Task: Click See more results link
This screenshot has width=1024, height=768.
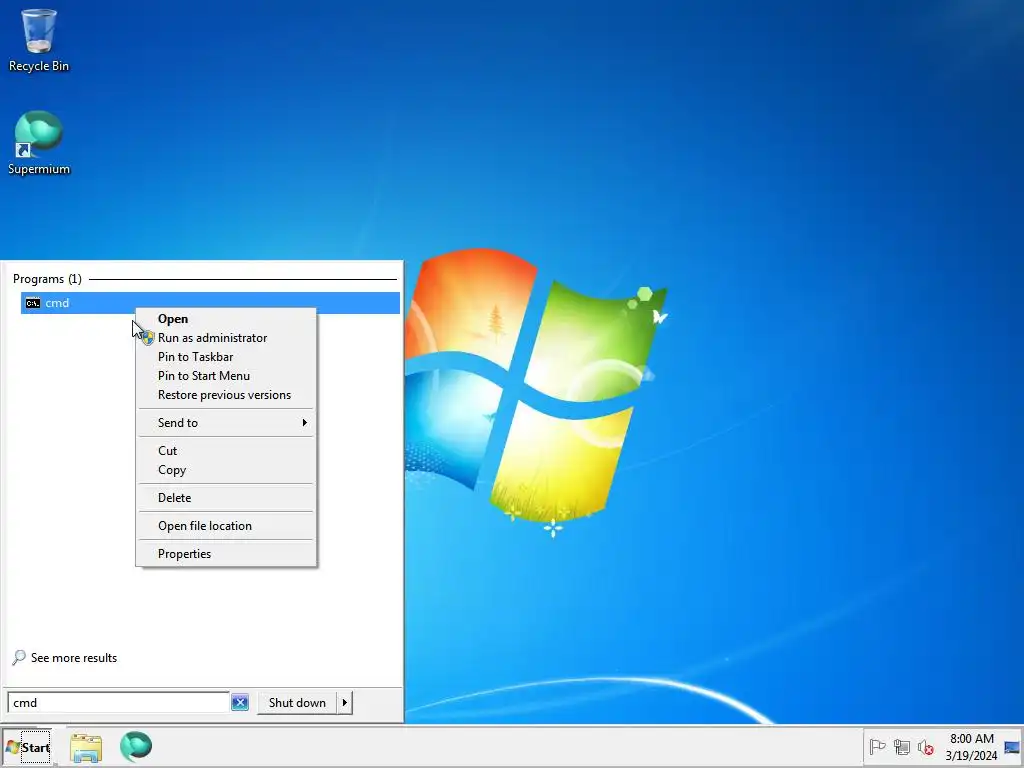Action: (x=74, y=658)
